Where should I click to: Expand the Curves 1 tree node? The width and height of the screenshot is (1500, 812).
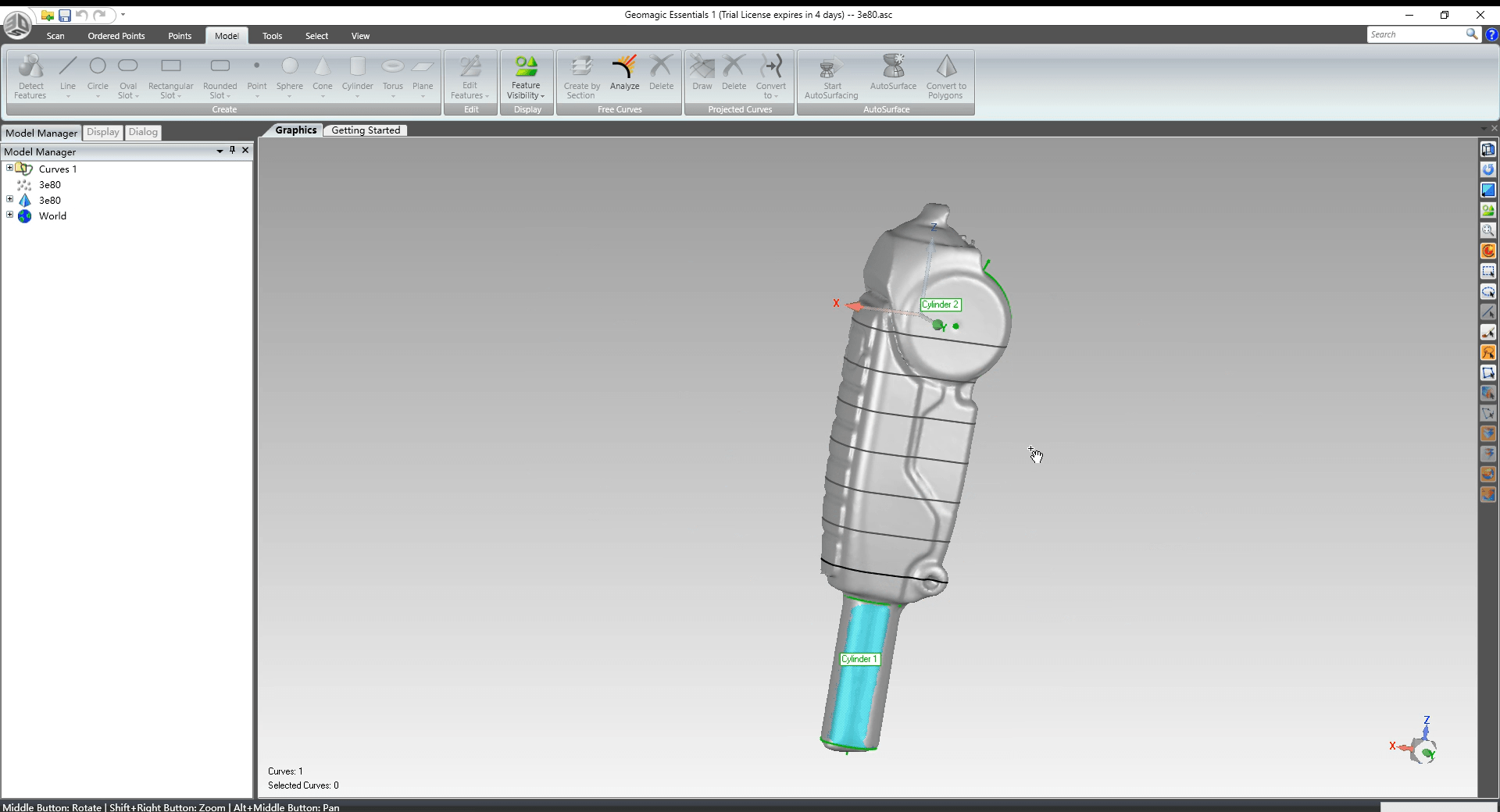click(8, 168)
